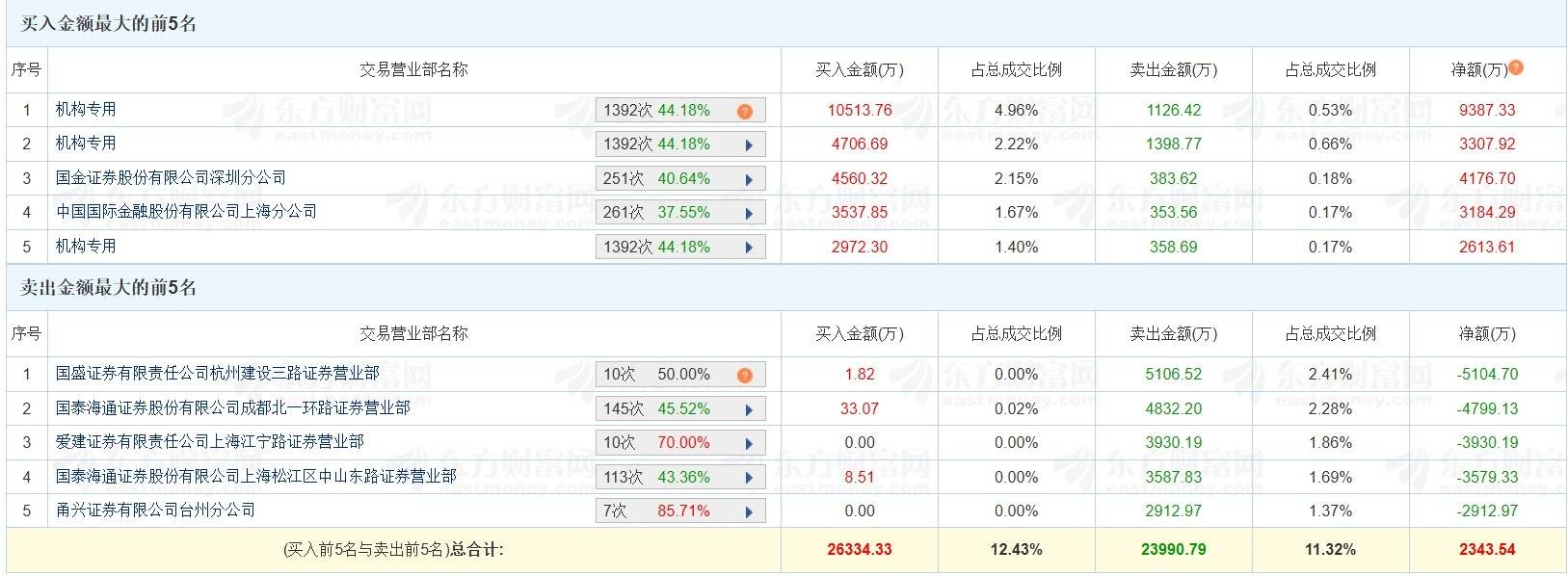Expand details arrow beside 7次 85.71%
The height and width of the screenshot is (576, 1568).
pyautogui.click(x=749, y=511)
